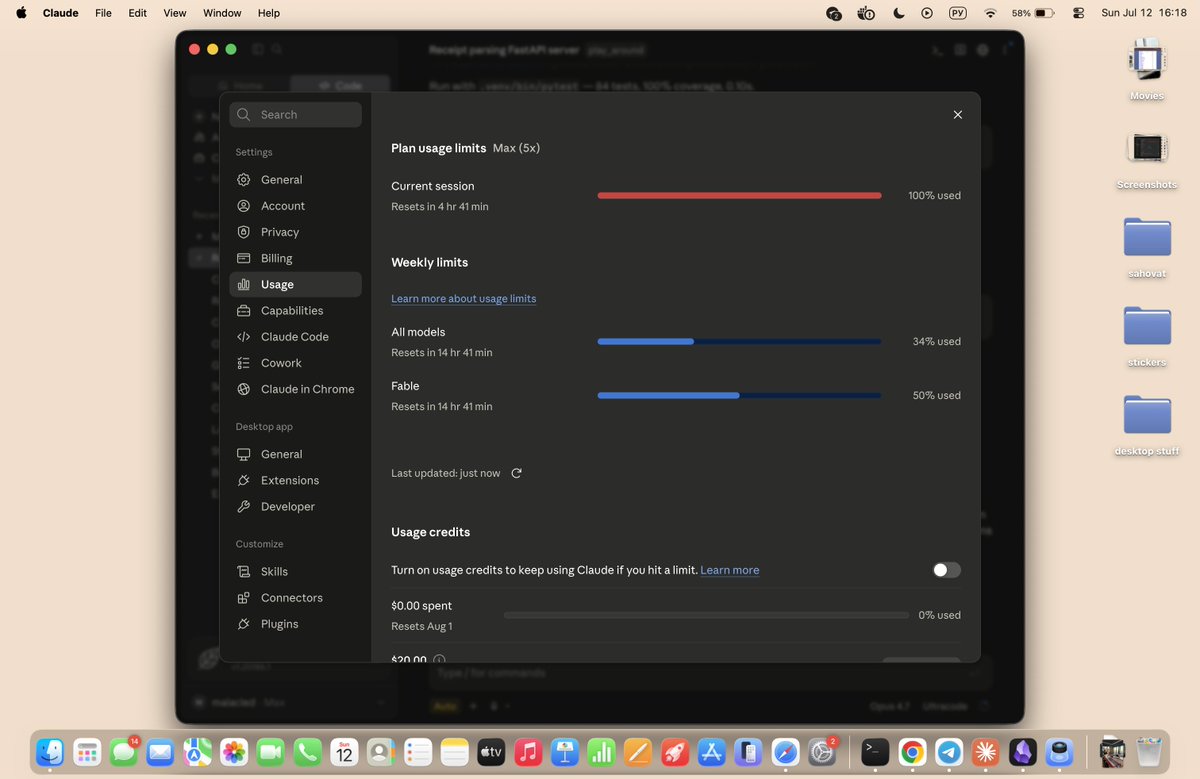Screen dimensions: 1200x779
Task: Click the settings Search field
Action: 295,115
